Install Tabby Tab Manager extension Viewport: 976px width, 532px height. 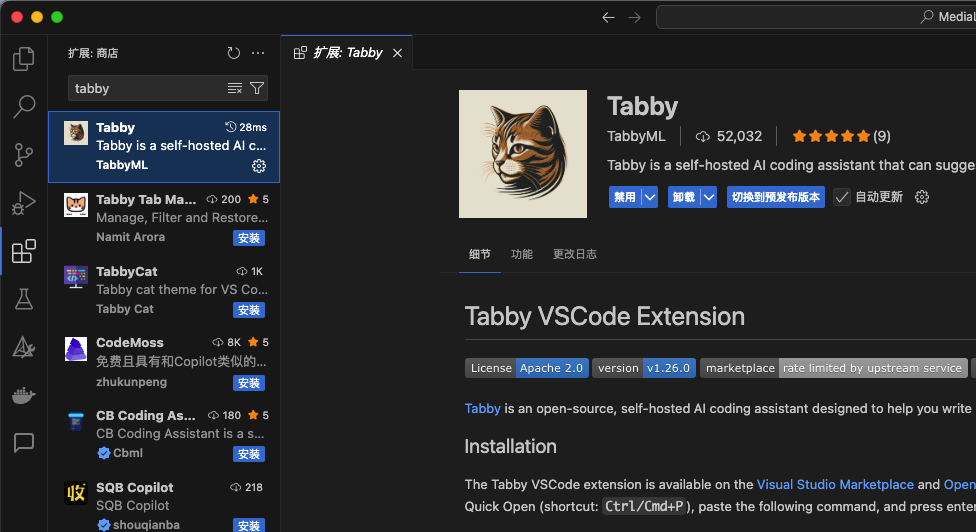tap(249, 238)
